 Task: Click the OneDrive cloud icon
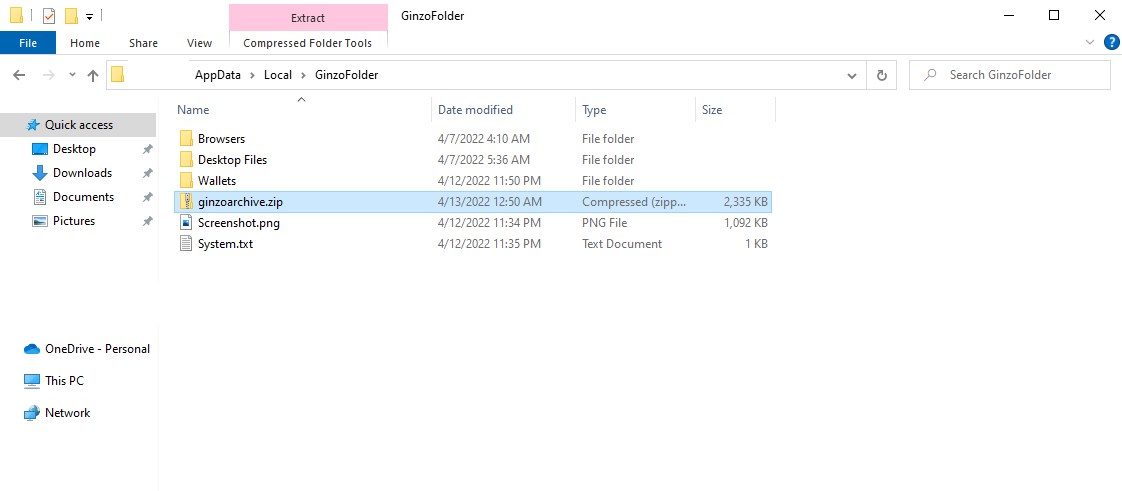[x=31, y=349]
